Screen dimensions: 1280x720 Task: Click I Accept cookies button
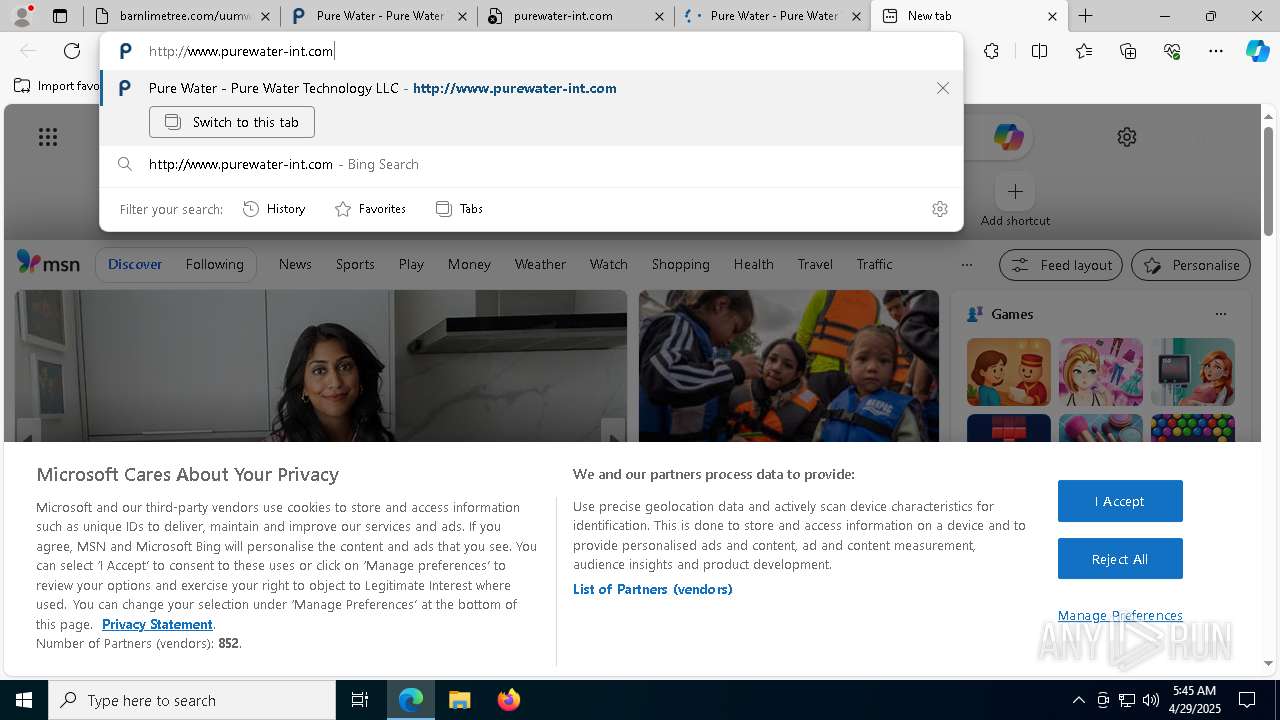click(1120, 501)
